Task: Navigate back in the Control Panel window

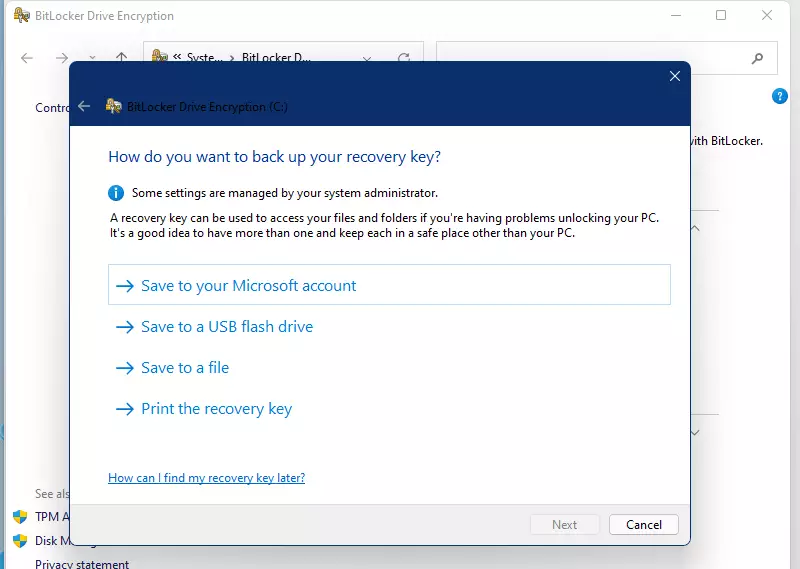Action: tap(27, 58)
